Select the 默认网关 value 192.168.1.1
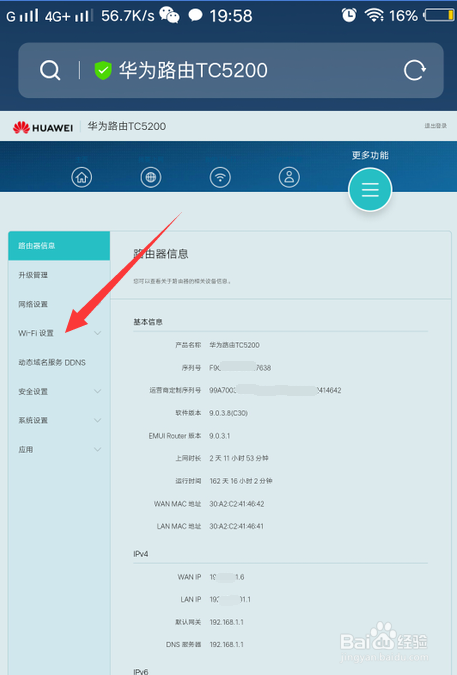457x675 pixels. [226, 622]
